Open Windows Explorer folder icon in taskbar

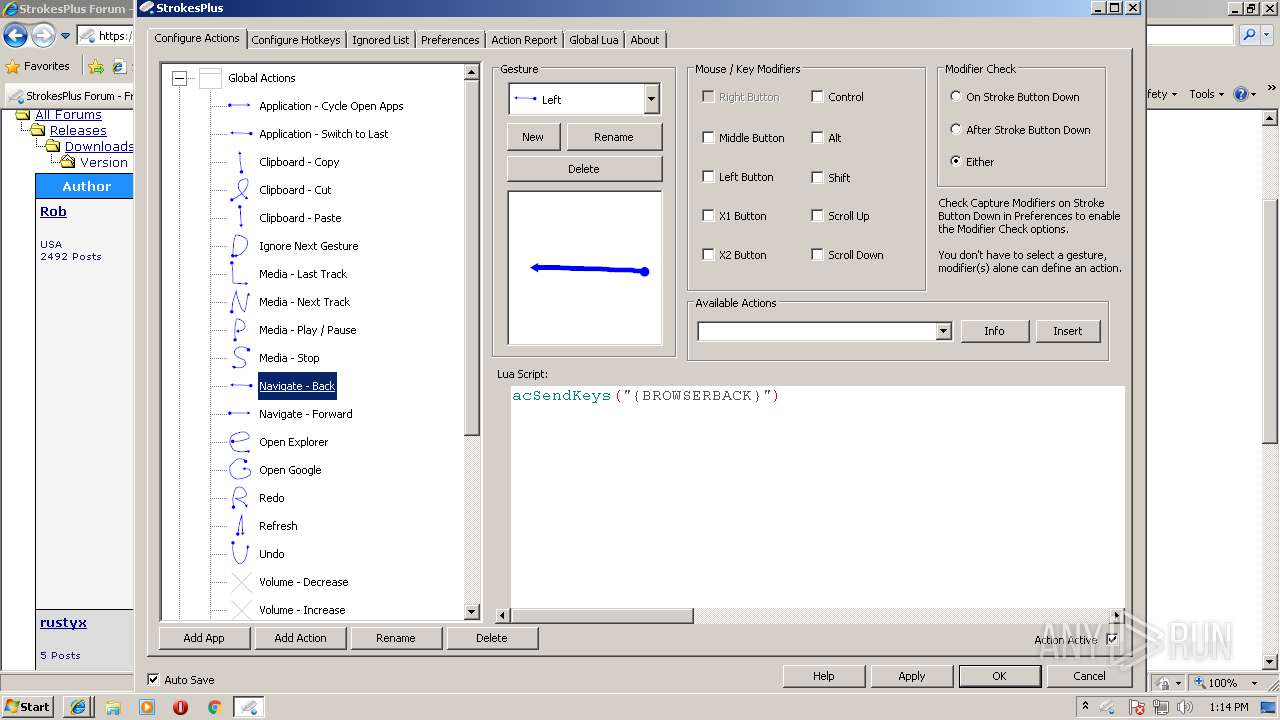[112, 707]
